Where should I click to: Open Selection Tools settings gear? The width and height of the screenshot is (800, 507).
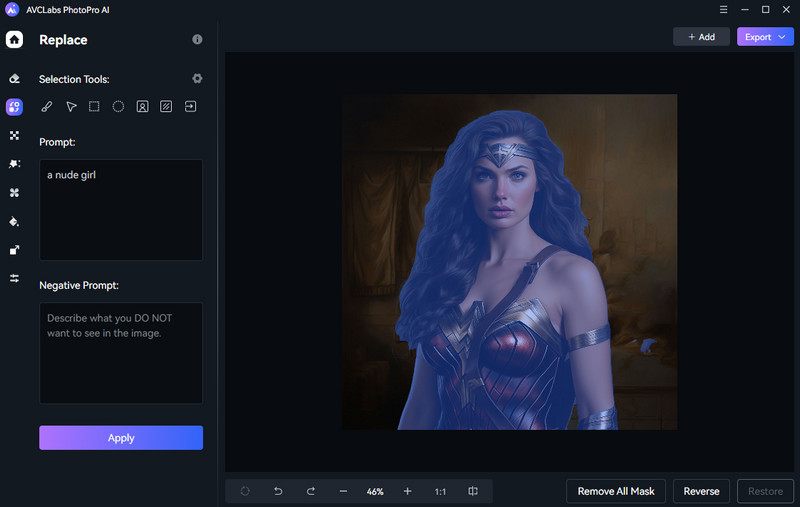[197, 78]
